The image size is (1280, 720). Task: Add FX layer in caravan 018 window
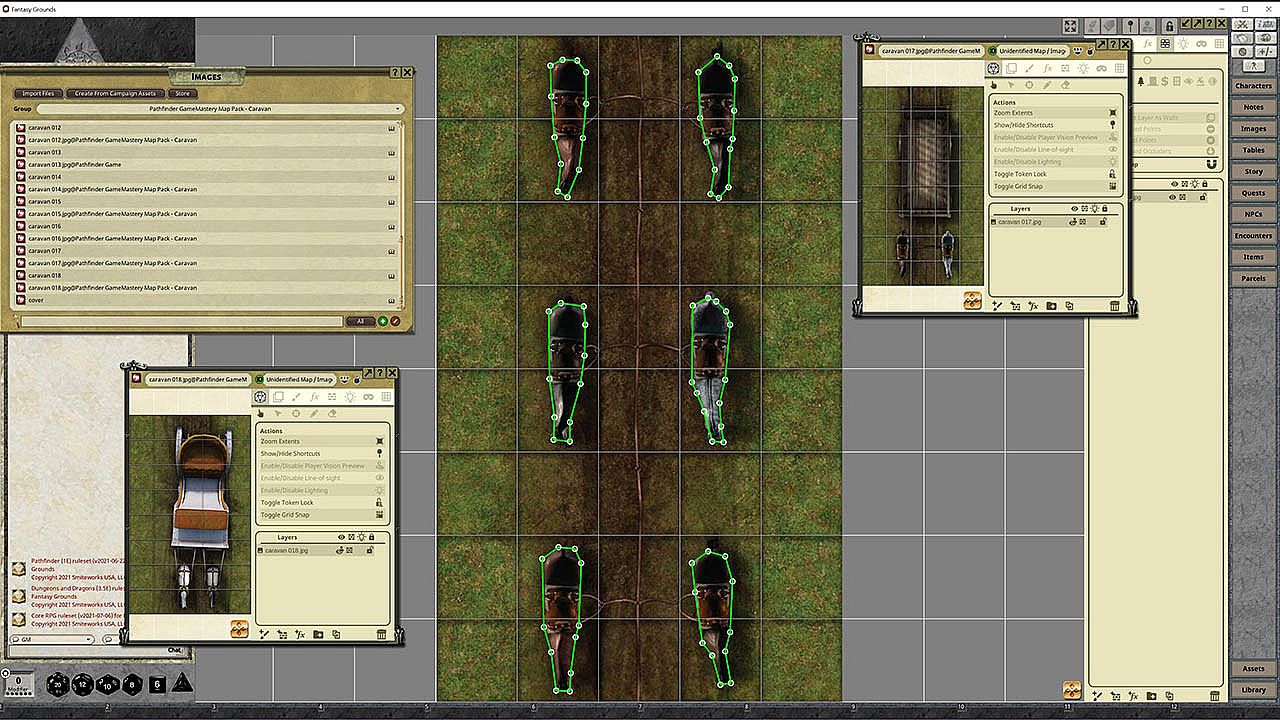[300, 634]
